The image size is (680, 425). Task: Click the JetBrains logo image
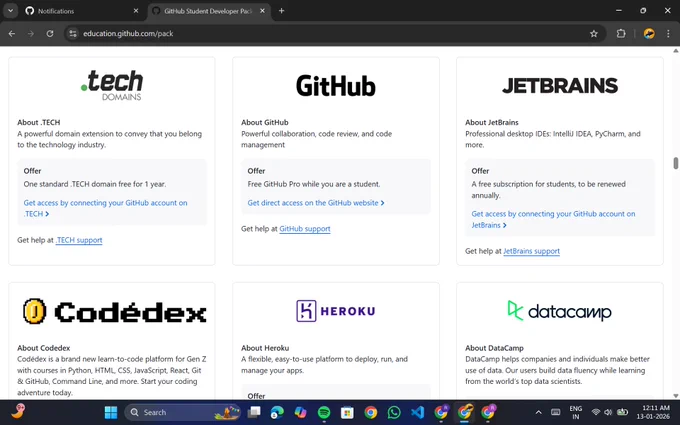(x=560, y=85)
